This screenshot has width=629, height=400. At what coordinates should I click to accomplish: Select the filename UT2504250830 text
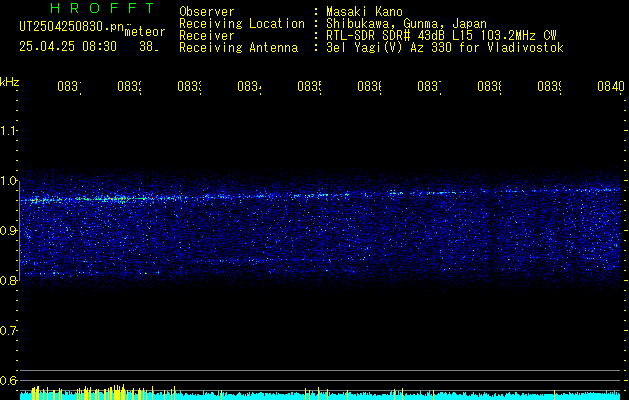(x=72, y=27)
